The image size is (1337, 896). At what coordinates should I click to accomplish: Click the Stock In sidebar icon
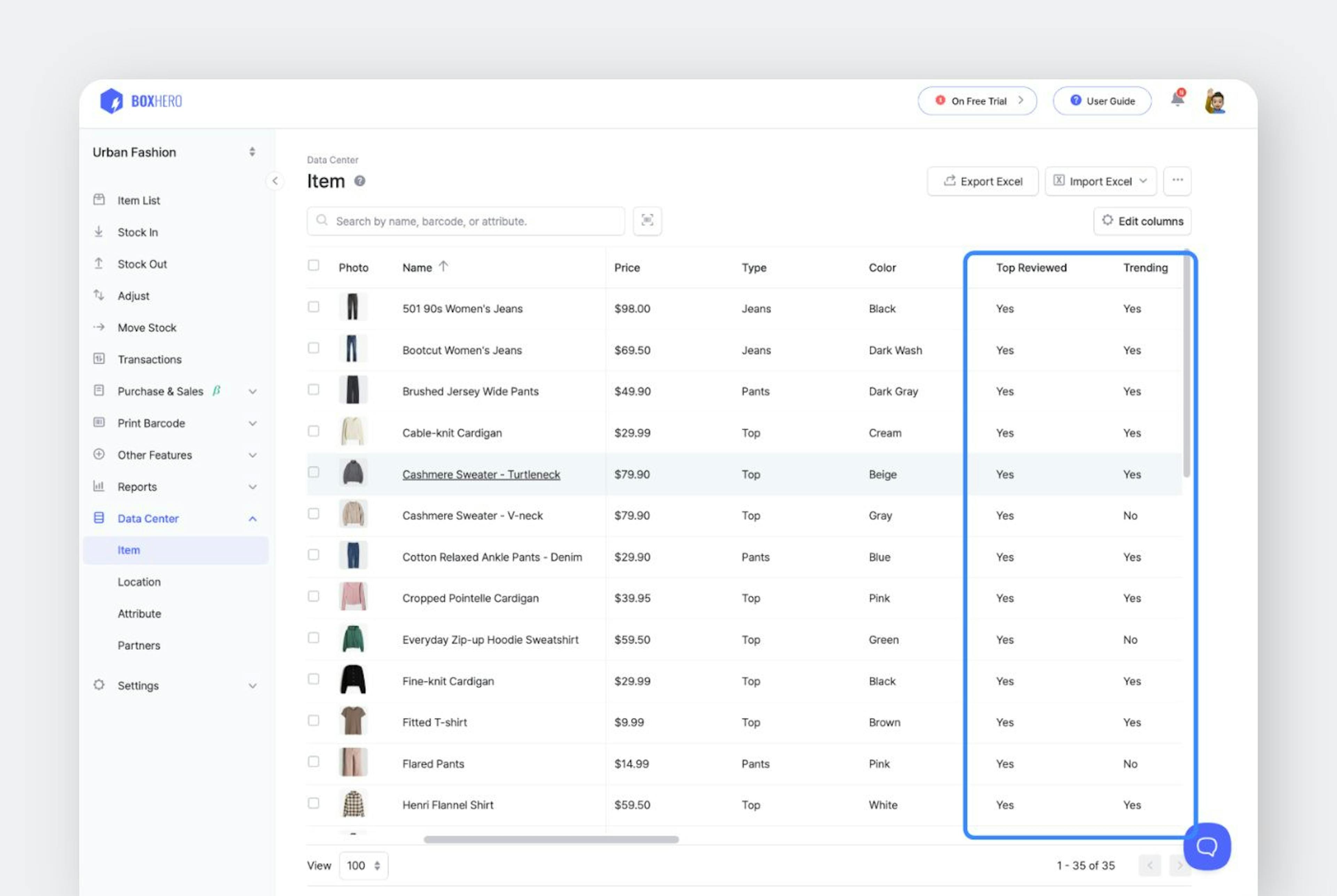pyautogui.click(x=99, y=232)
